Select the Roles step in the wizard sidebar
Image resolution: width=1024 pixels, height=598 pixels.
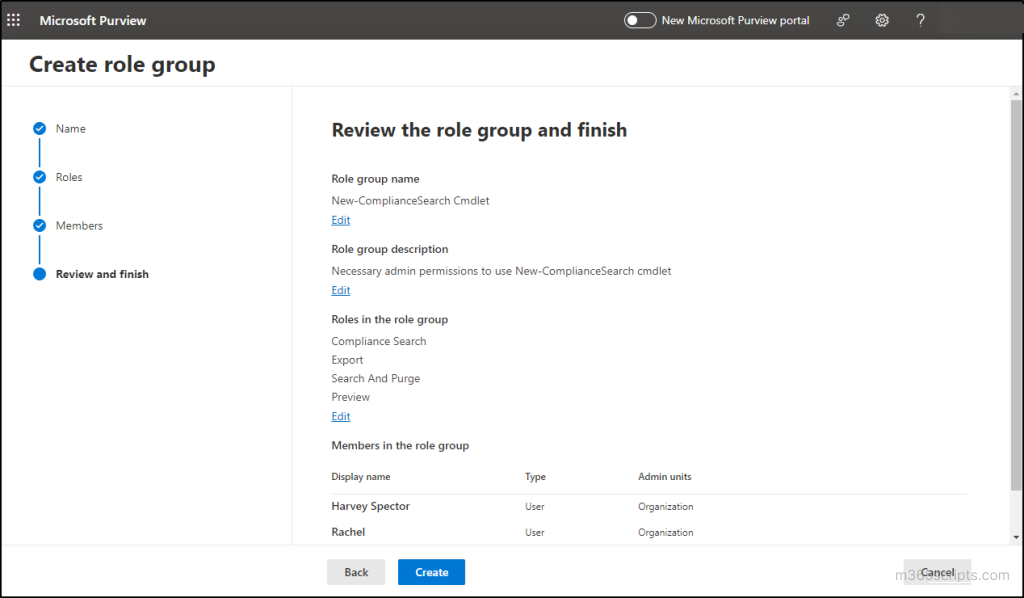click(70, 177)
